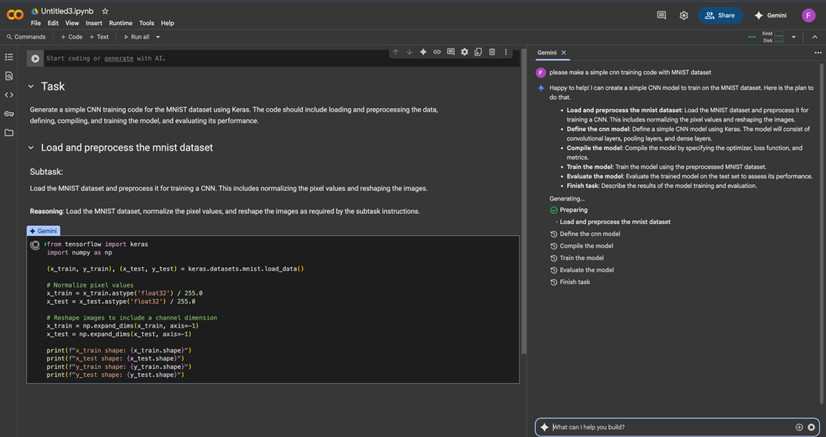The height and width of the screenshot is (437, 826).
Task: Open the Table of contents sidebar
Action: click(9, 57)
